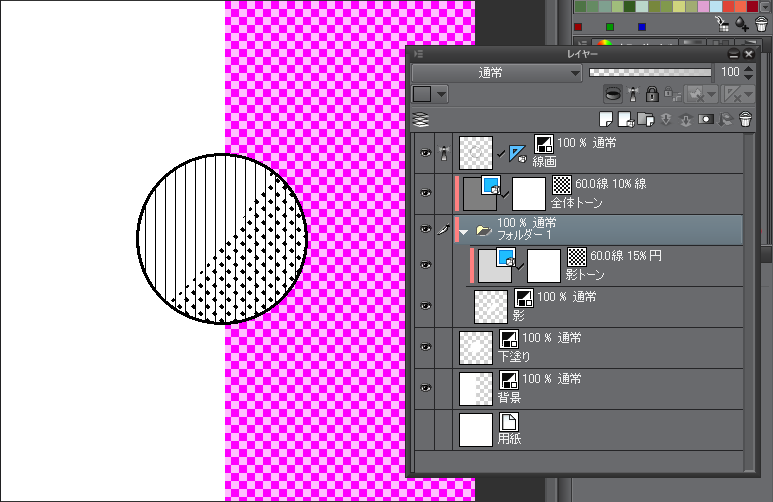Hide the 背景 layer

pyautogui.click(x=424, y=388)
